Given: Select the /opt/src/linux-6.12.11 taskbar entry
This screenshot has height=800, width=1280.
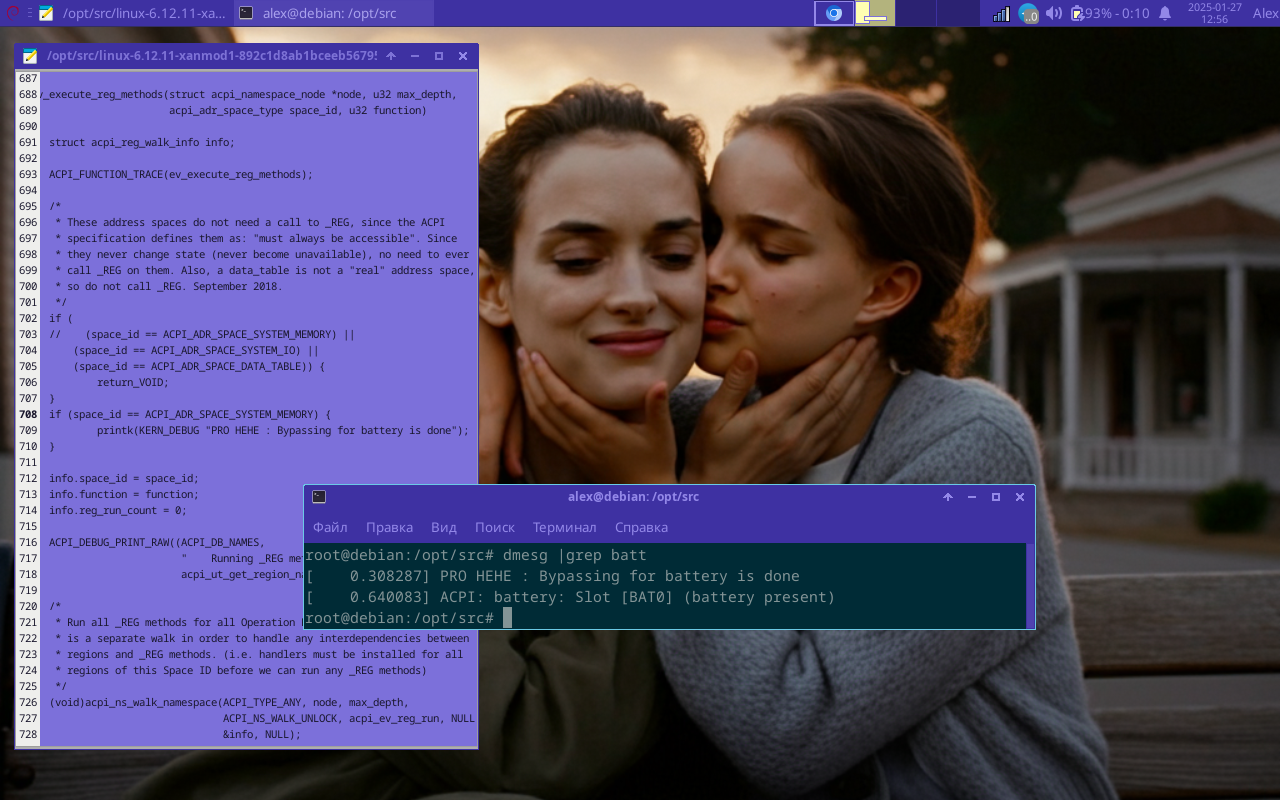Looking at the screenshot, I should tap(133, 13).
